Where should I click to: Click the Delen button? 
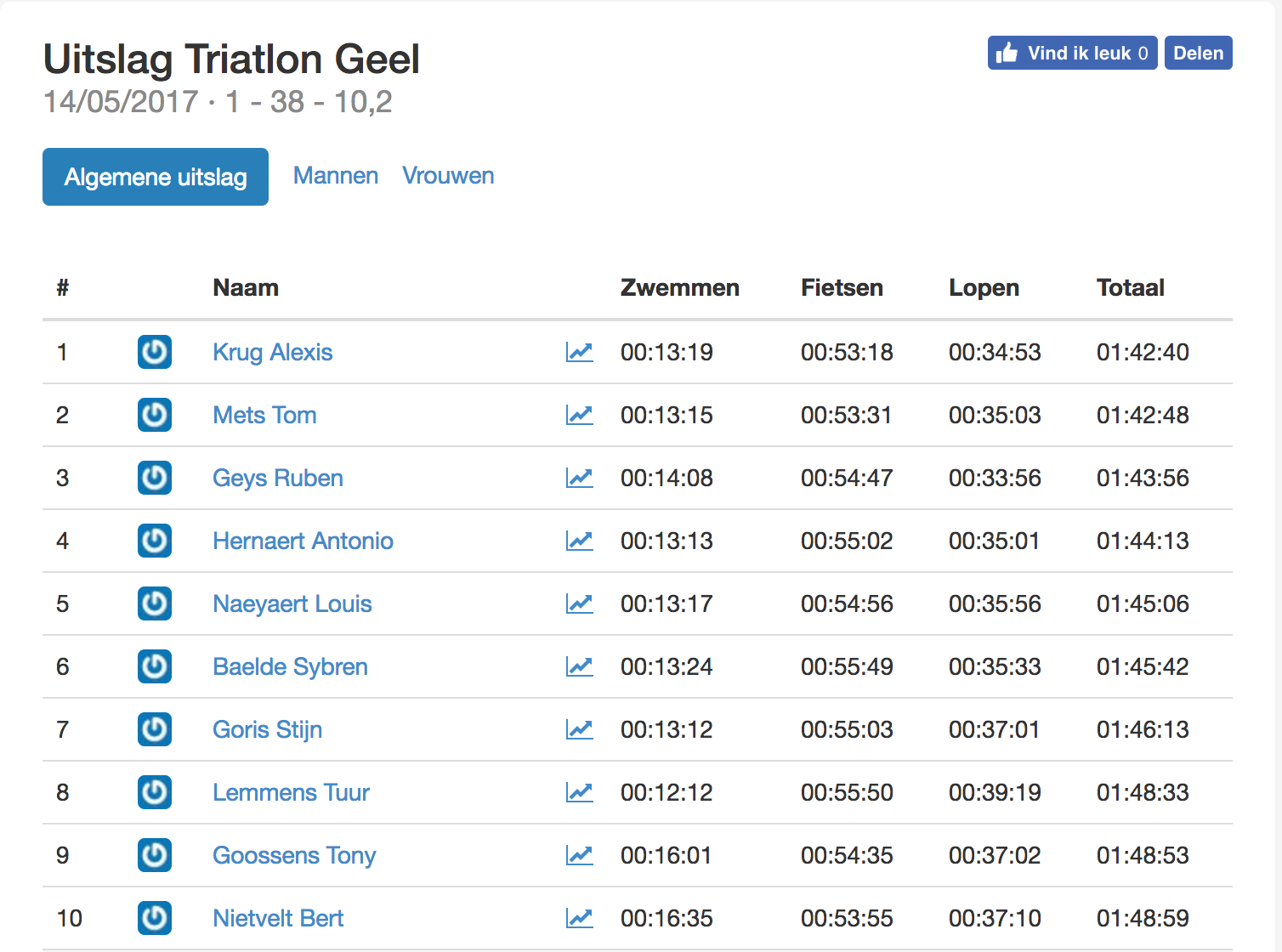pyautogui.click(x=1198, y=52)
